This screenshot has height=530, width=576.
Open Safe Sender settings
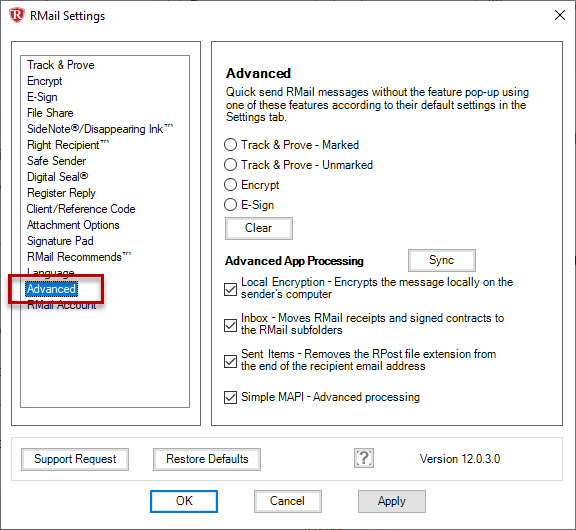click(x=56, y=161)
